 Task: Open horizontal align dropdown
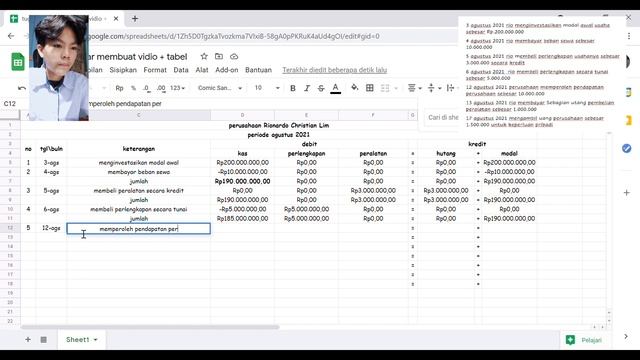[x=414, y=88]
